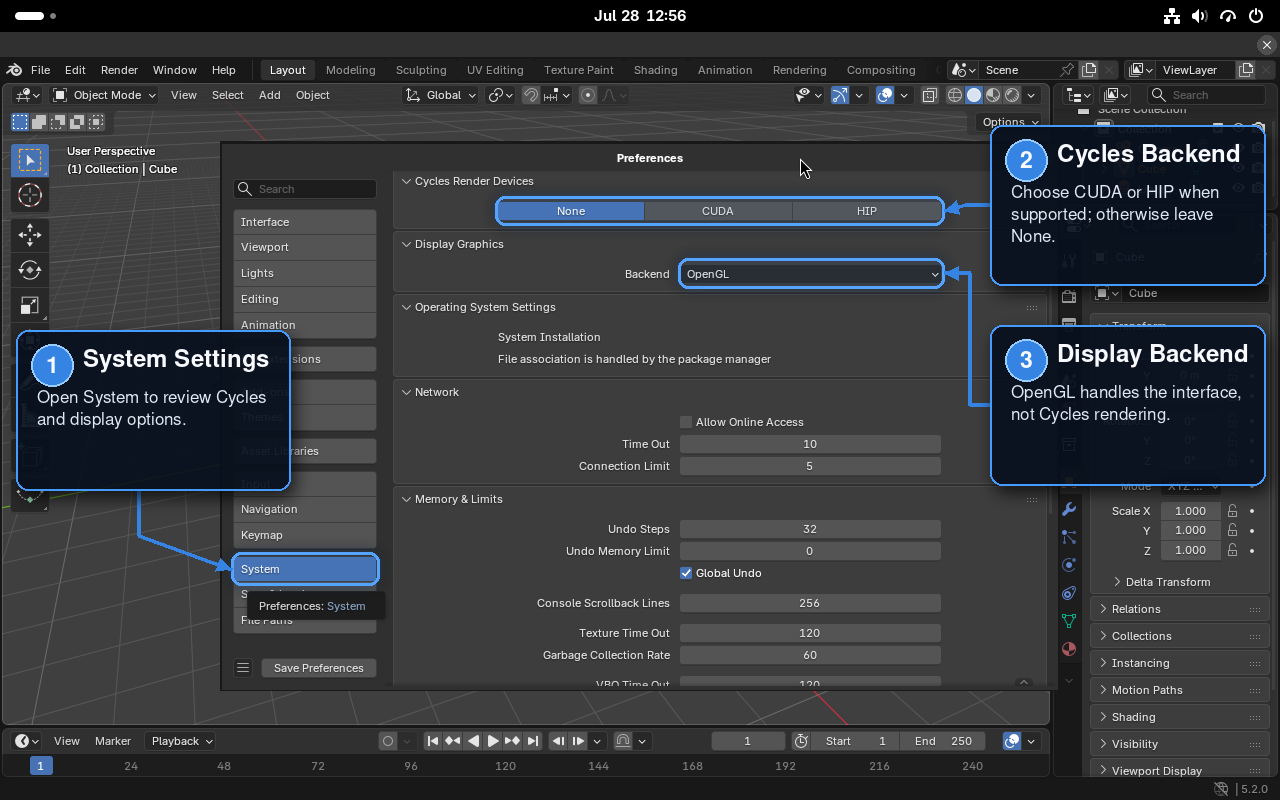Viewport: 1280px width, 800px height.
Task: Select the Move tool
Action: coord(30,235)
